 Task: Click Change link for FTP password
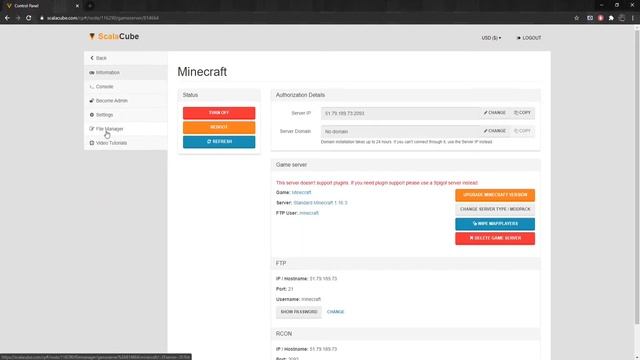[336, 312]
